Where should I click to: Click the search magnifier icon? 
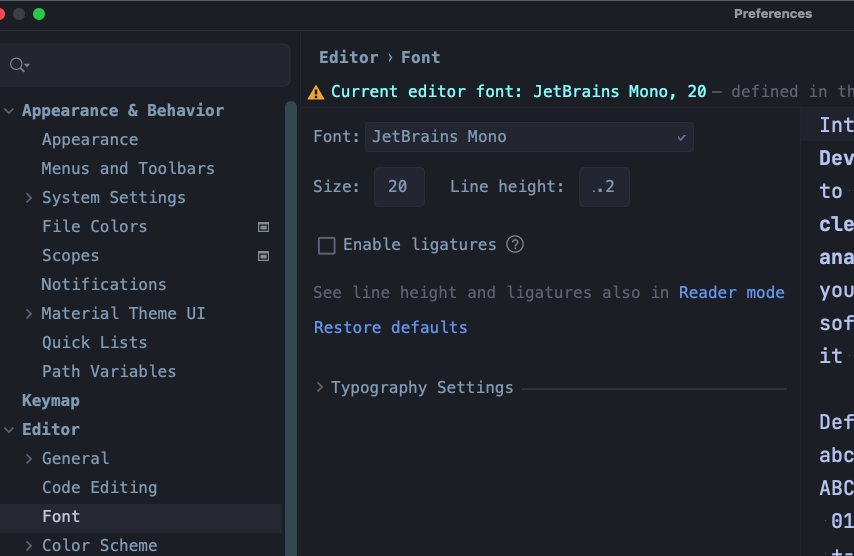(x=18, y=65)
